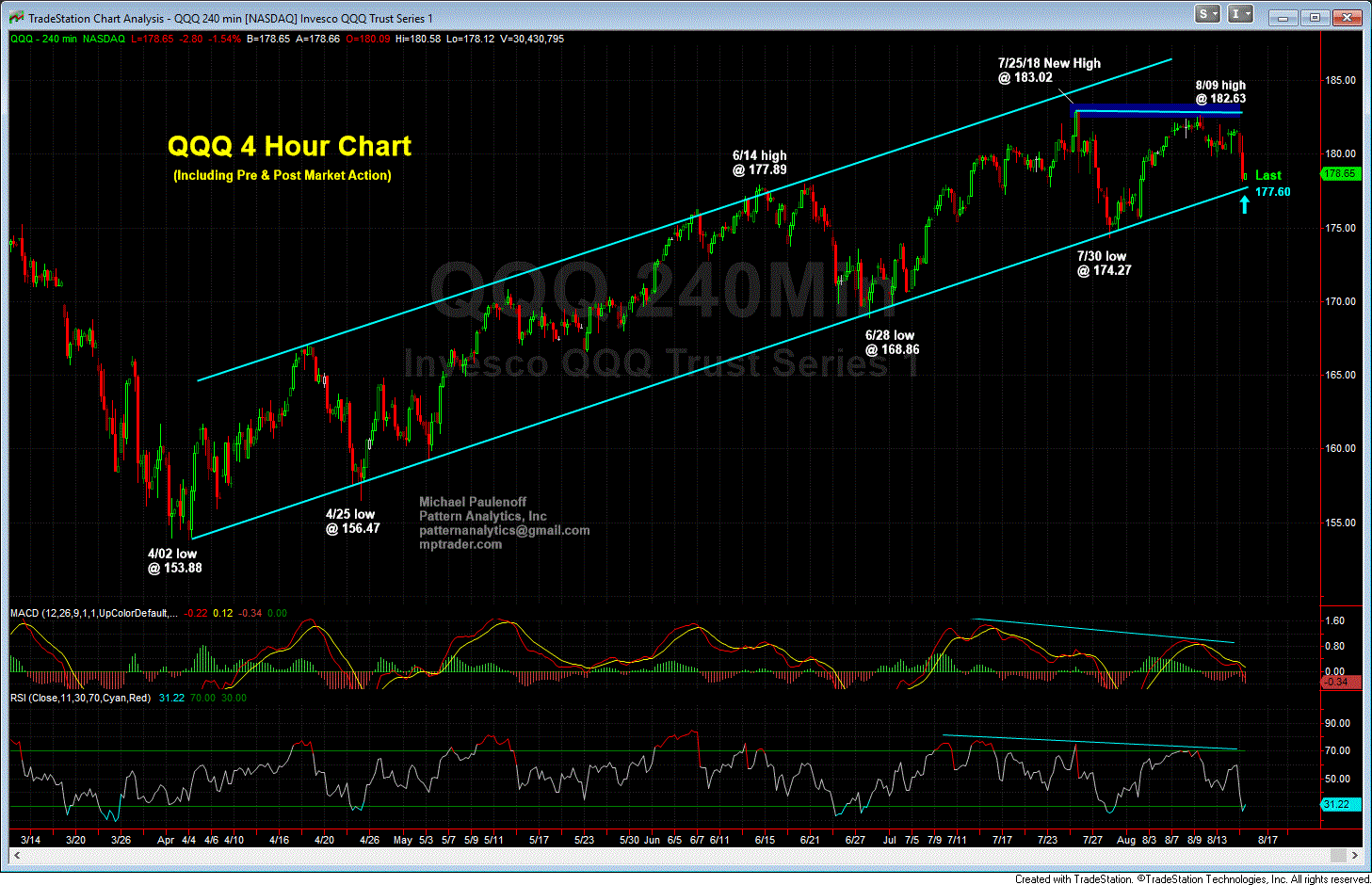The height and width of the screenshot is (885, 1372).
Task: Click the 178.65 last-price badge on axis
Action: (x=1340, y=174)
